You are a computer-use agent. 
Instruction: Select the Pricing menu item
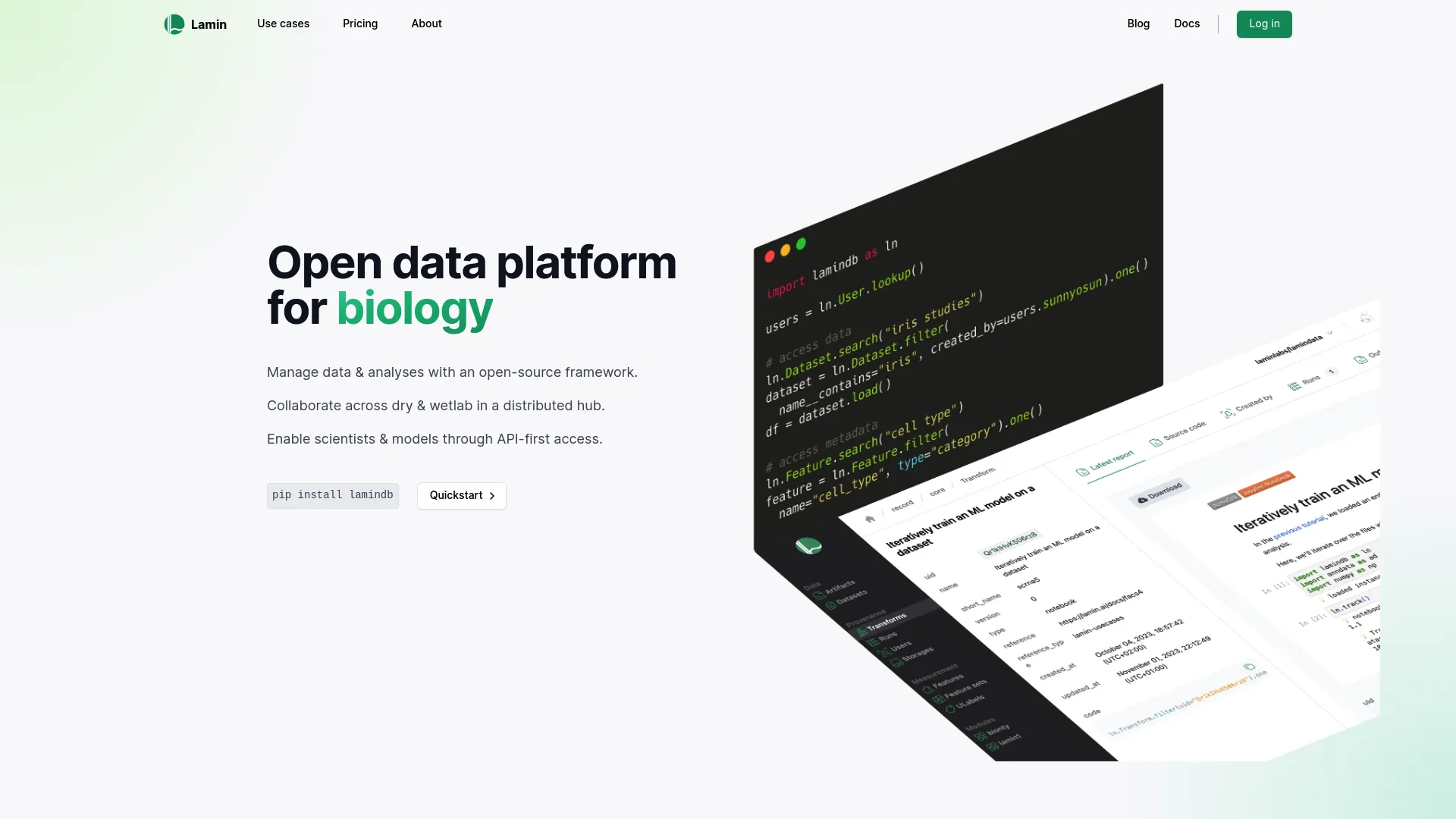360,24
